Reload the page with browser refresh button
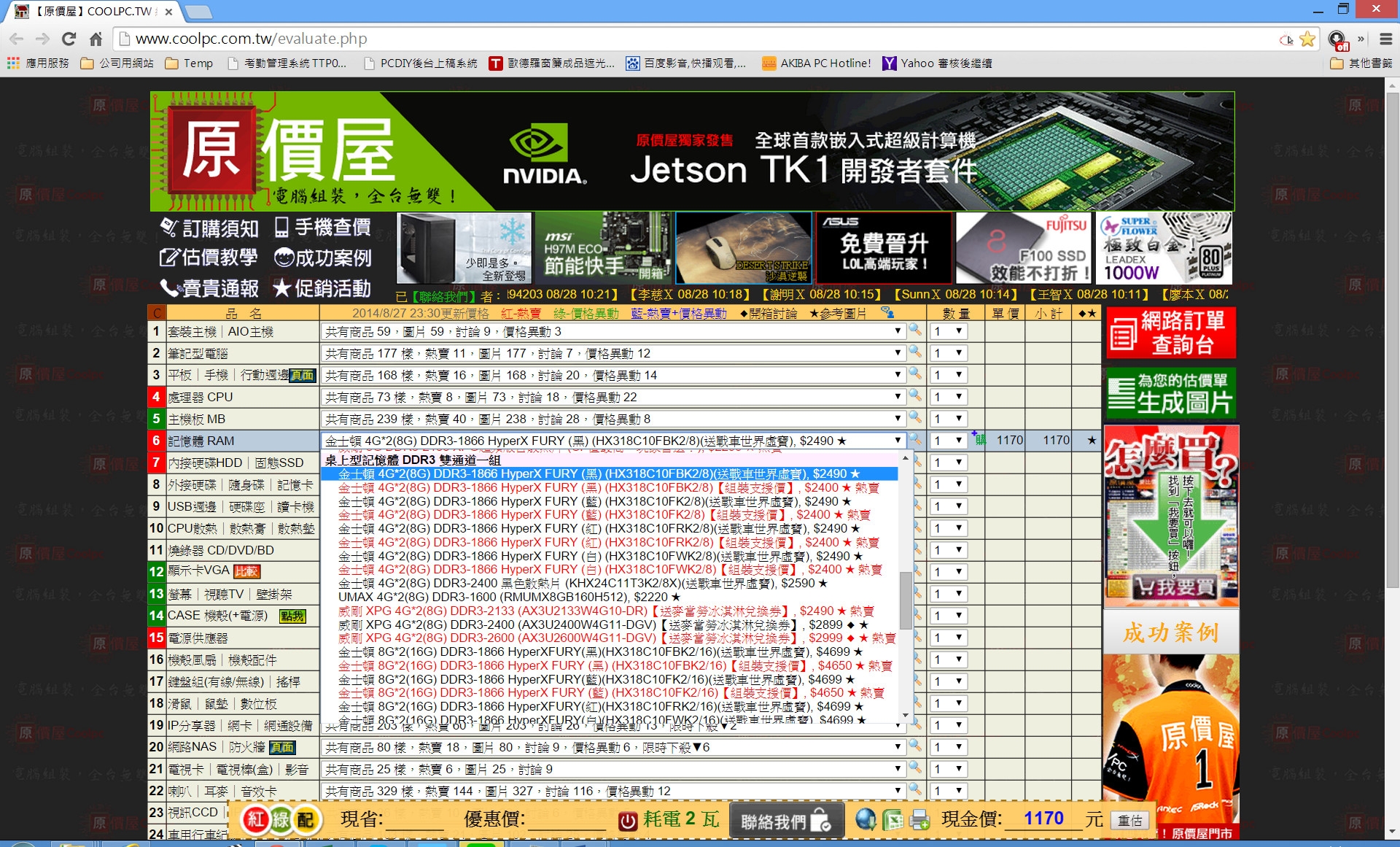1400x847 pixels. click(x=69, y=39)
